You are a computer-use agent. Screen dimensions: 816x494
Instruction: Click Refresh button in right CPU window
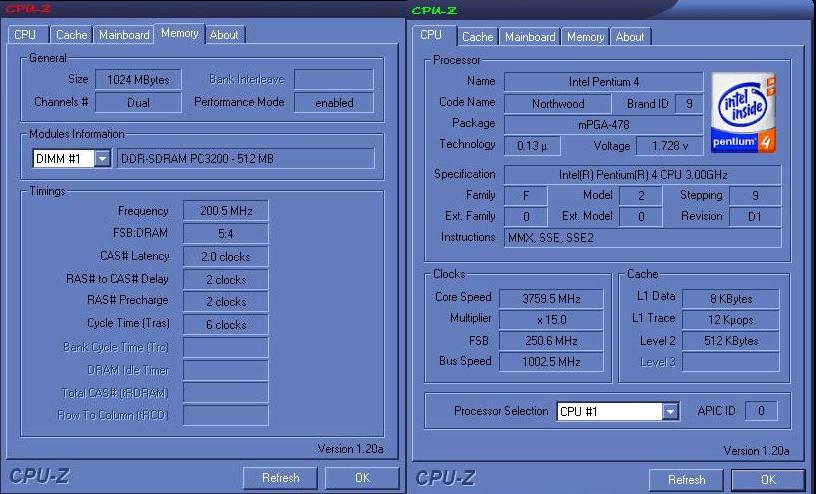(686, 480)
